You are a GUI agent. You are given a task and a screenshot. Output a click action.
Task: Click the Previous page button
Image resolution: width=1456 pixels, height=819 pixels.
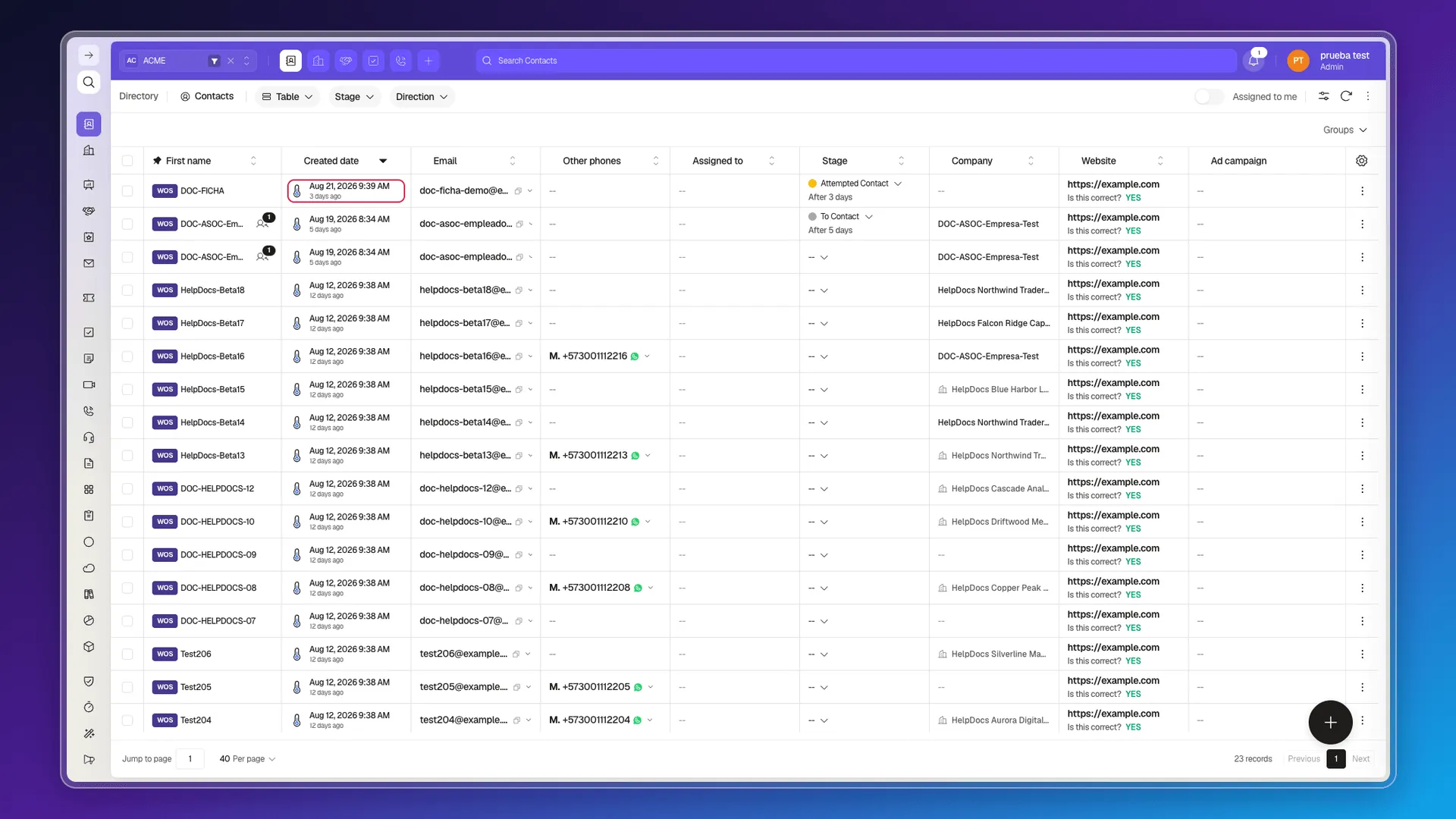tap(1304, 758)
